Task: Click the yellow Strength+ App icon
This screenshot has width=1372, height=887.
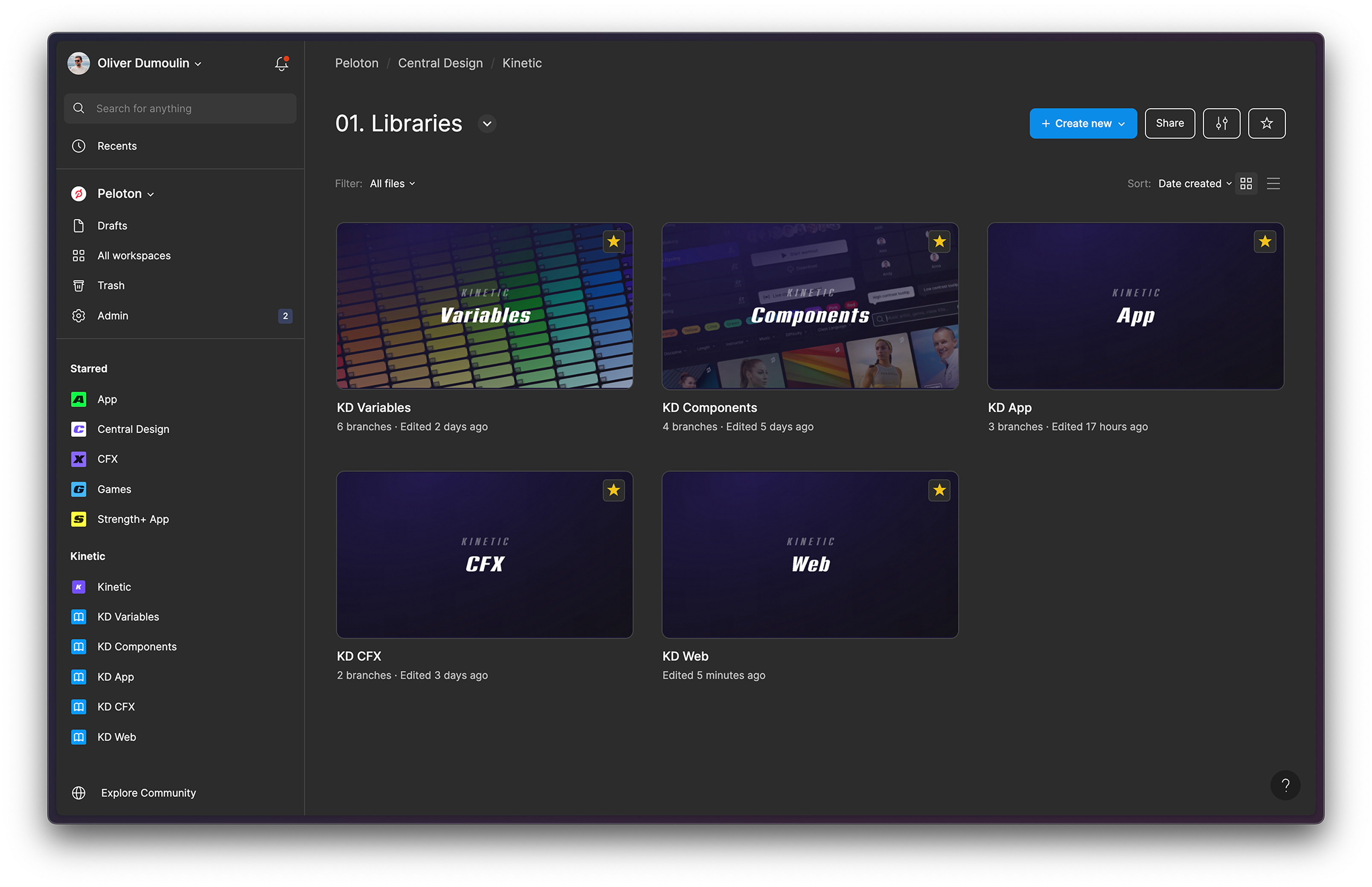Action: pyautogui.click(x=79, y=519)
